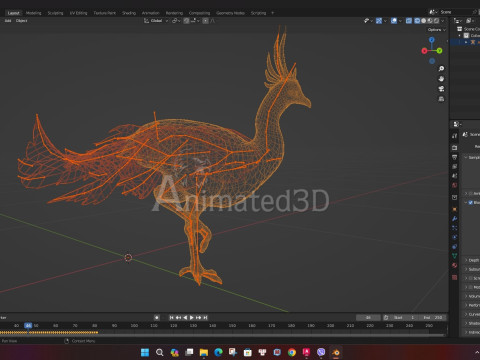Toggle auto keying record button
This screenshot has height=360, width=480.
(x=157, y=318)
